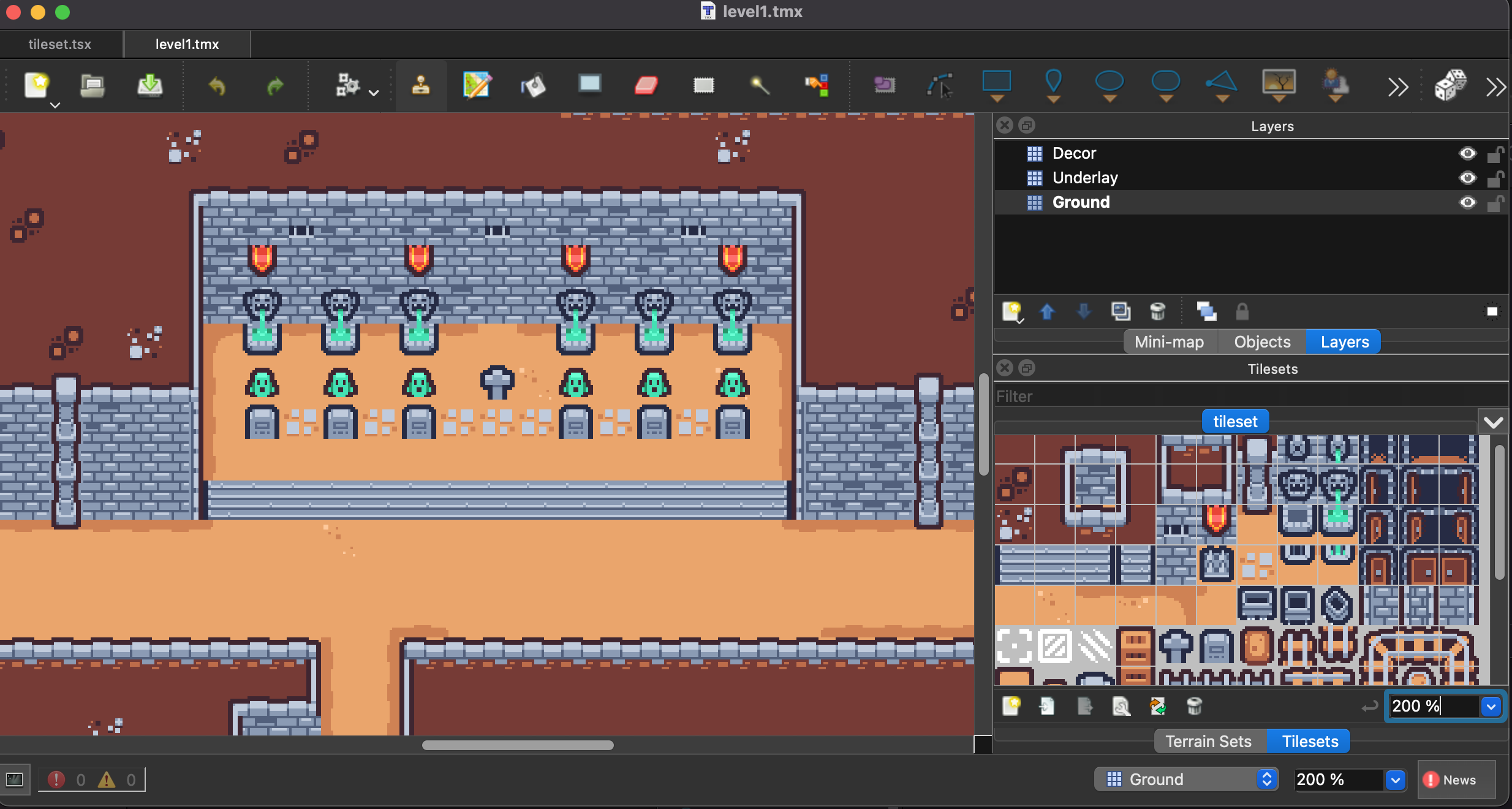Select the Same Tile select tool
Screen dimensions: 1512x809
(x=817, y=85)
